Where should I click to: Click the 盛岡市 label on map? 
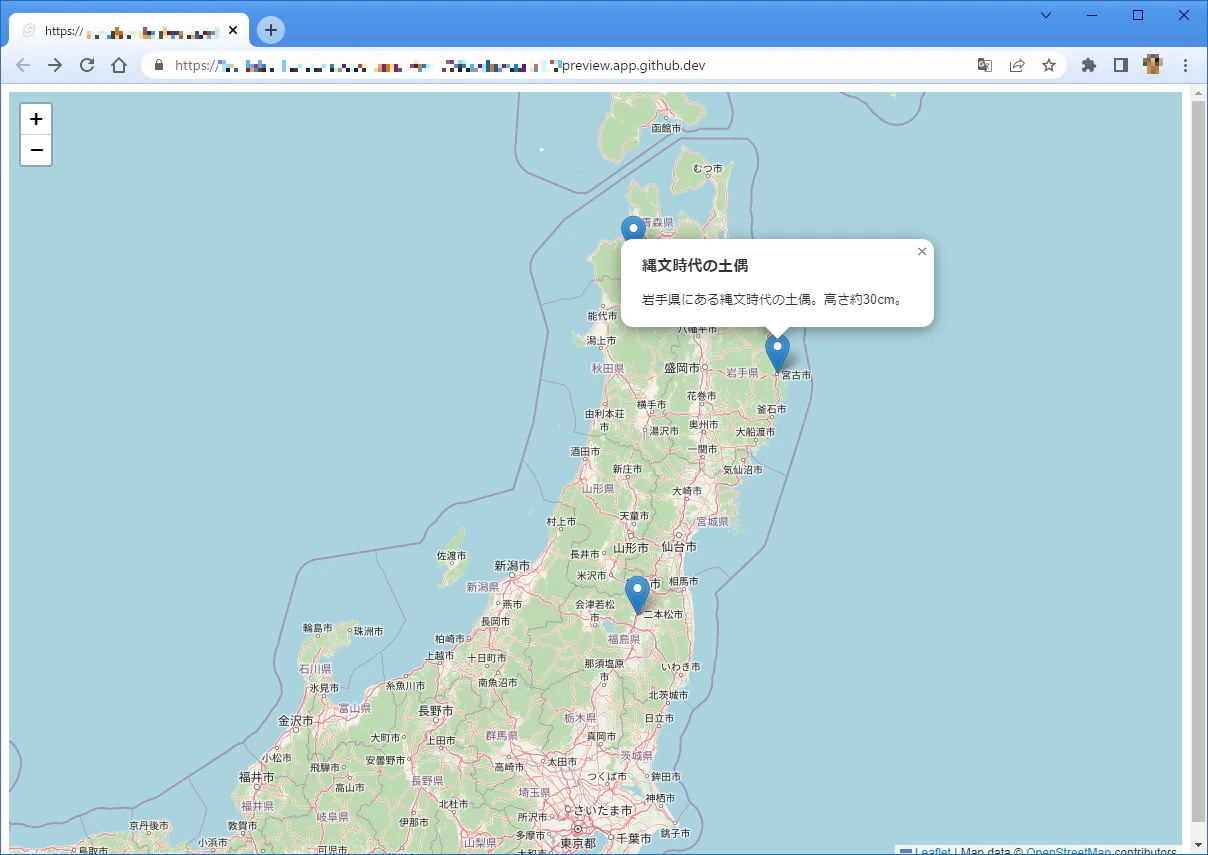click(x=681, y=368)
